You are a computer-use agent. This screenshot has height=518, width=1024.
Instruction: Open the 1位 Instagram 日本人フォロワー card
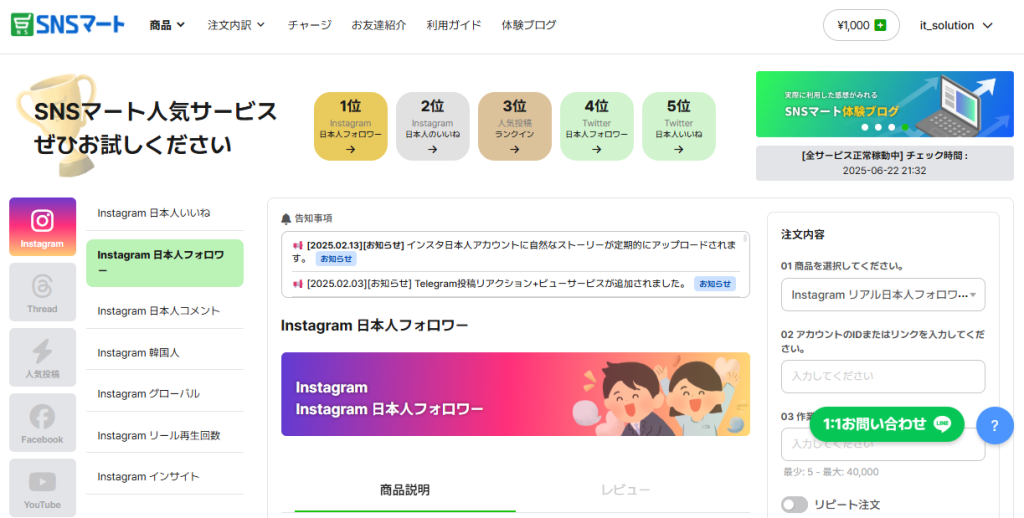coord(351,126)
